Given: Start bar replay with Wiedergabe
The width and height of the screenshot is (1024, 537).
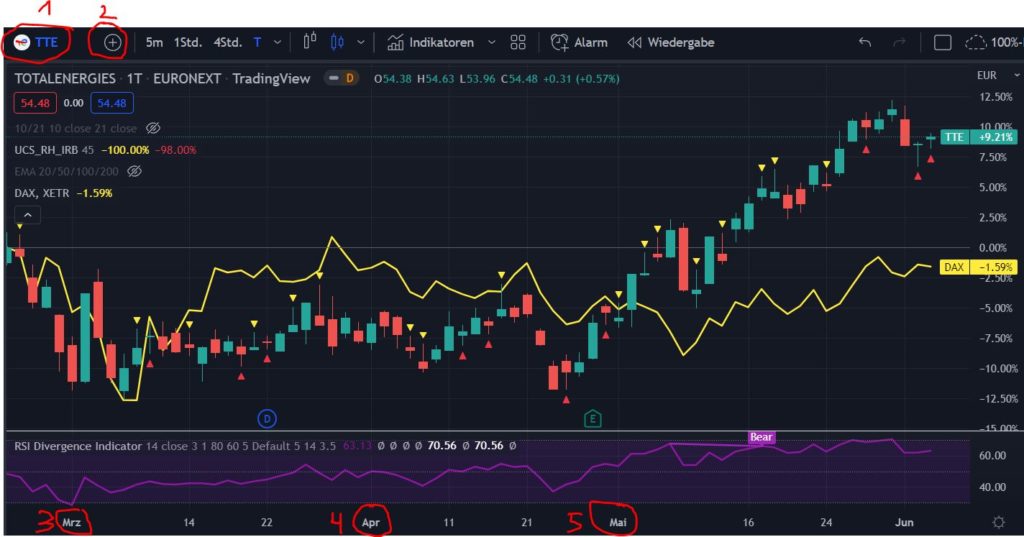Looking at the screenshot, I should point(671,42).
